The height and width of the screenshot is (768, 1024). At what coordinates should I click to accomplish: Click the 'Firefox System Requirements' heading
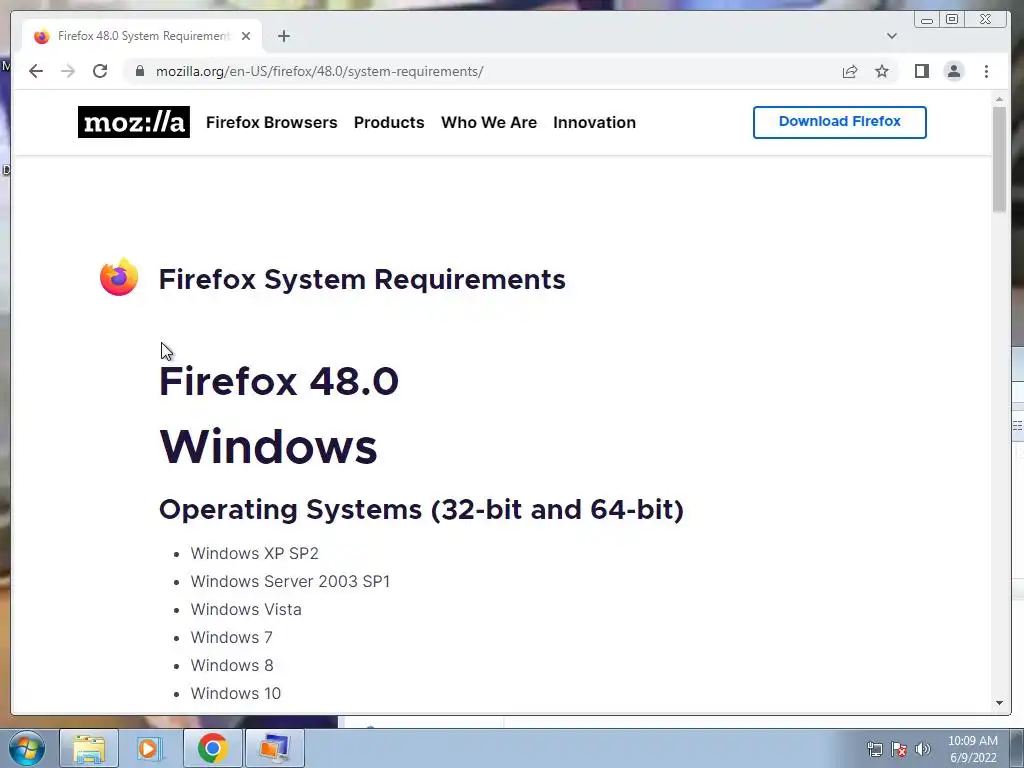362,280
